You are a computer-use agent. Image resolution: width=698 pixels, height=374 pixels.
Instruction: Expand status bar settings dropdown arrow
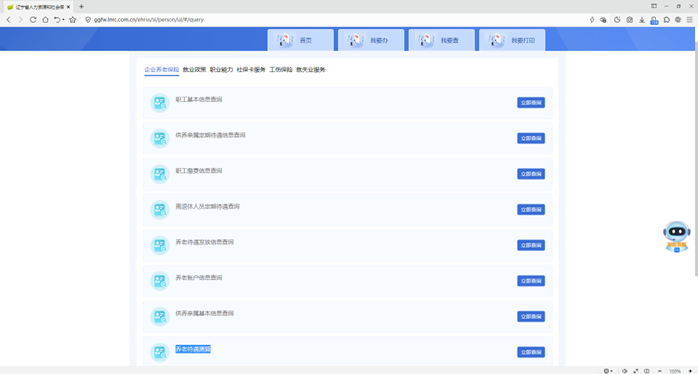point(612,371)
